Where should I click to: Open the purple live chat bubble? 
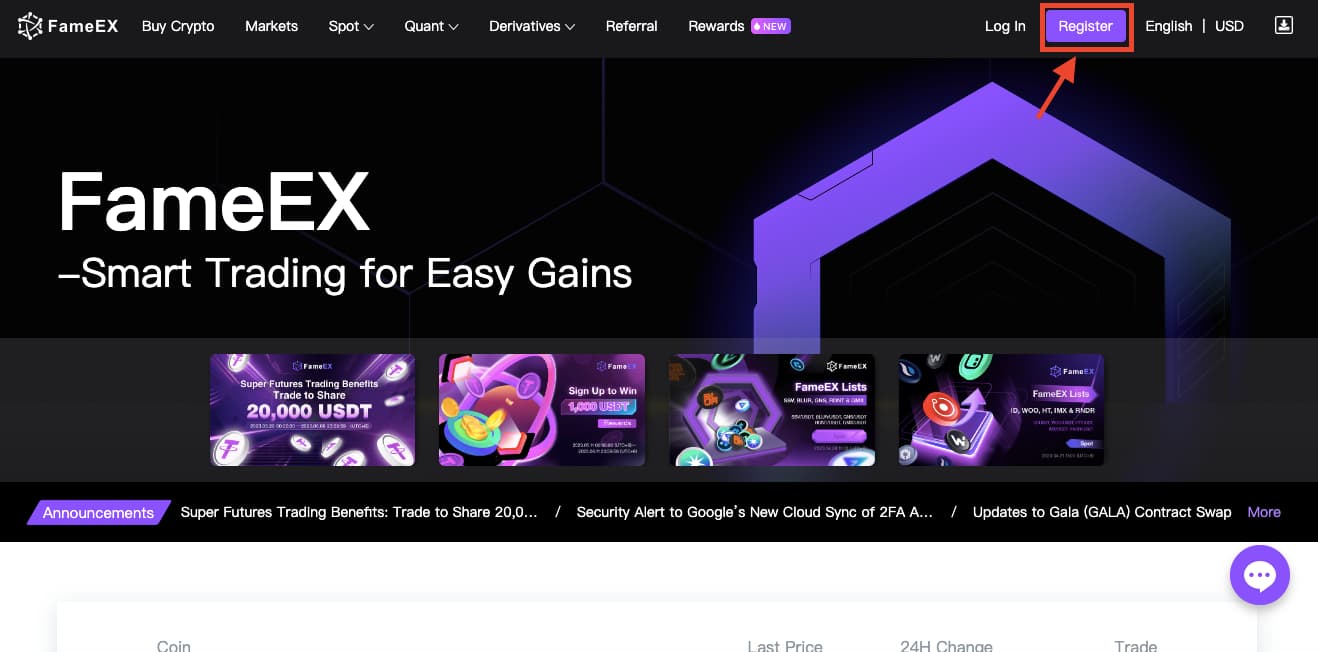[1260, 575]
